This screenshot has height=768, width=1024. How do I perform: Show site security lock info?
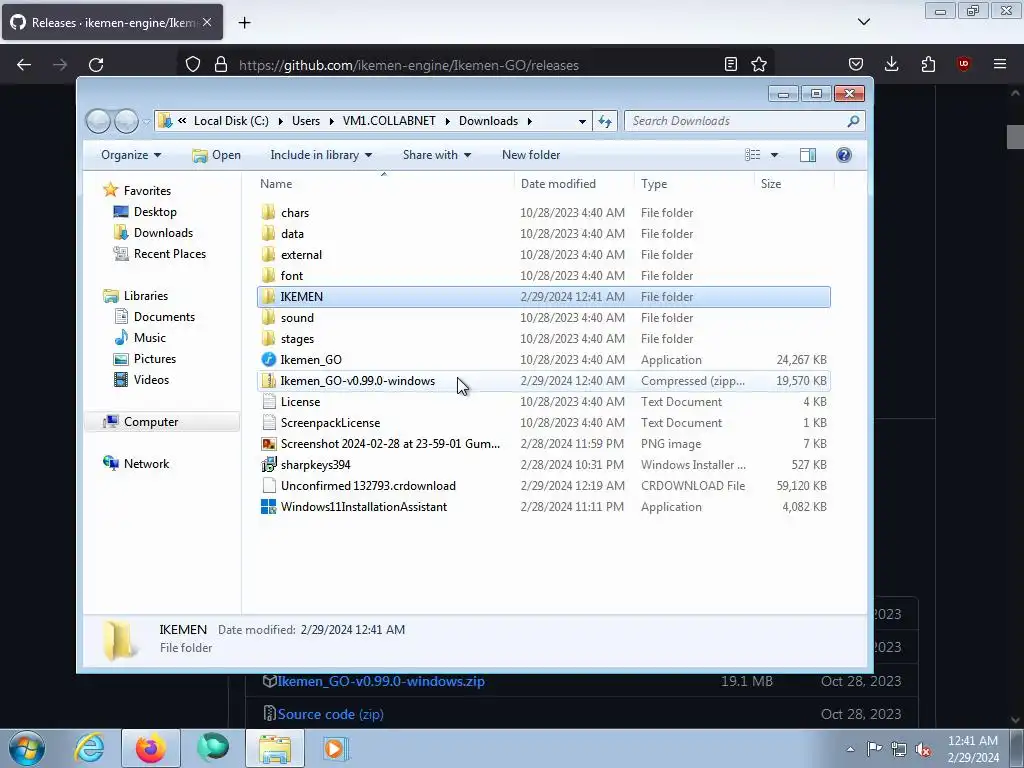click(221, 64)
